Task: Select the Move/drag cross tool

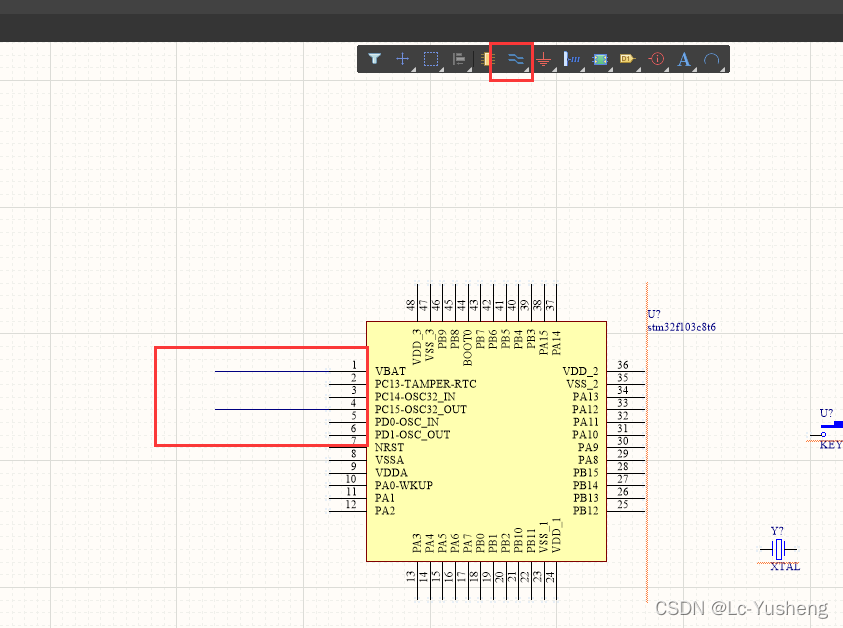Action: 402,59
